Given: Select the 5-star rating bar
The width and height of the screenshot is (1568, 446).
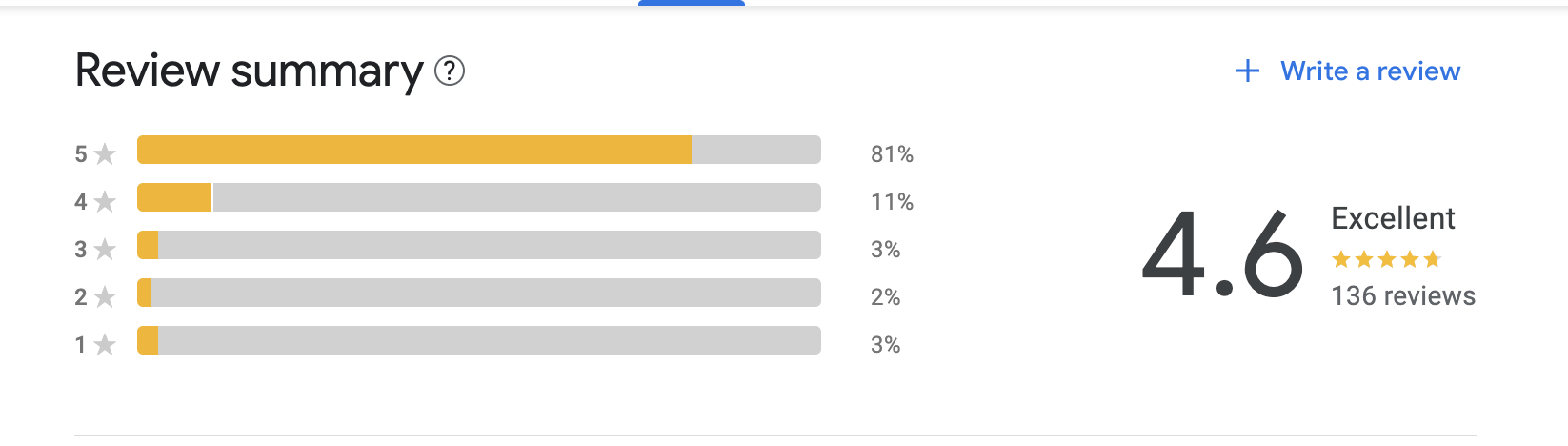Looking at the screenshot, I should (x=479, y=150).
